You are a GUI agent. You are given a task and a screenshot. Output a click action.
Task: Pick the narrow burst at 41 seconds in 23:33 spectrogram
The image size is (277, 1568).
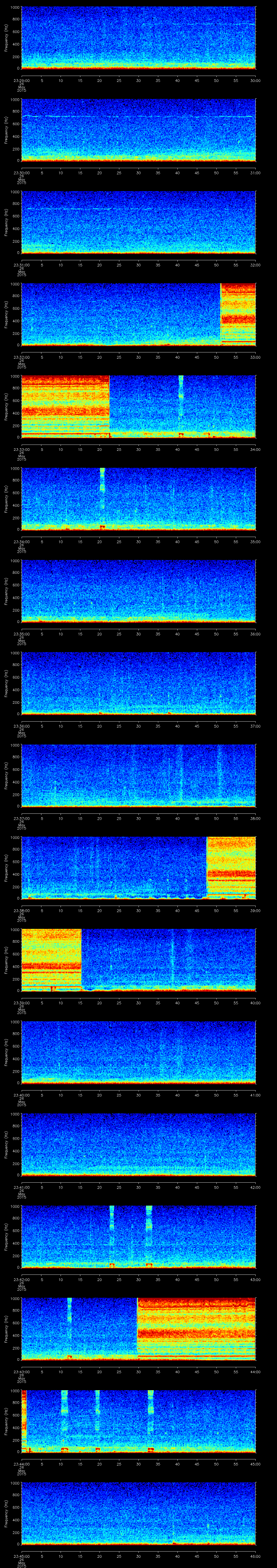(181, 407)
